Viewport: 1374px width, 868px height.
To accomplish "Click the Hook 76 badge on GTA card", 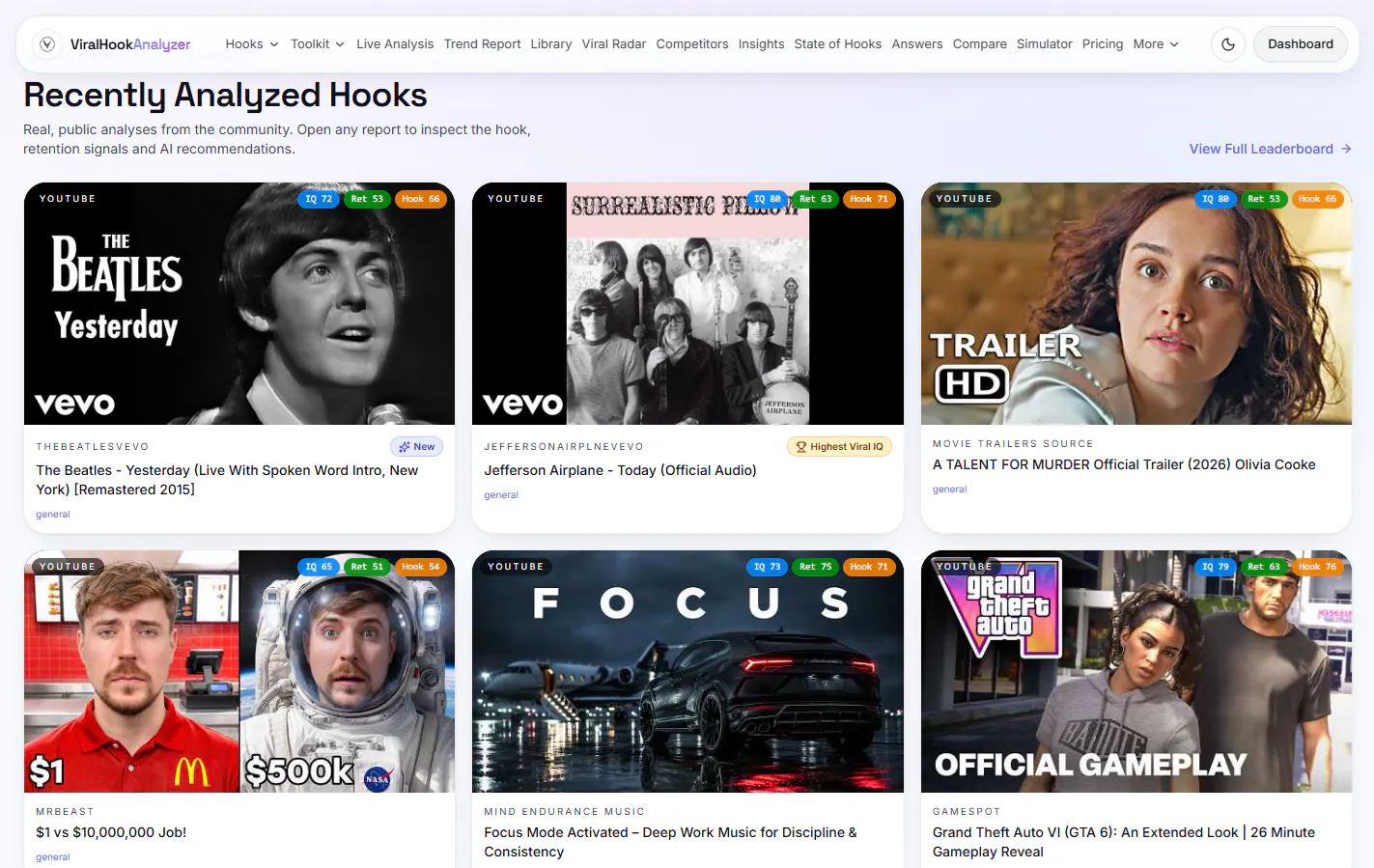I will [x=1318, y=567].
